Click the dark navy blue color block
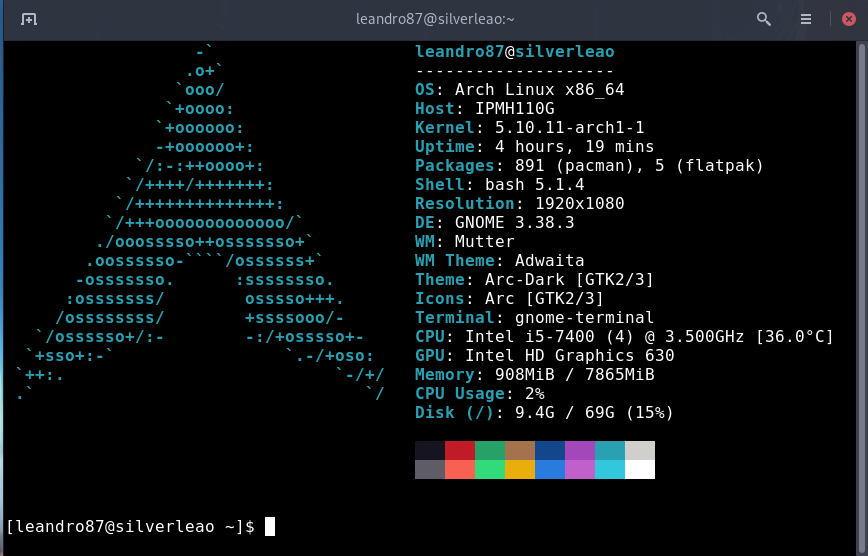The image size is (868, 556). point(550,451)
